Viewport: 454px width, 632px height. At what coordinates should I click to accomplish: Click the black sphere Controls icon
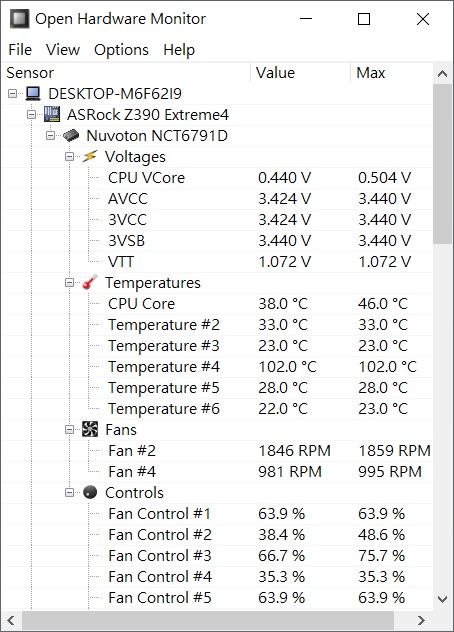click(90, 492)
